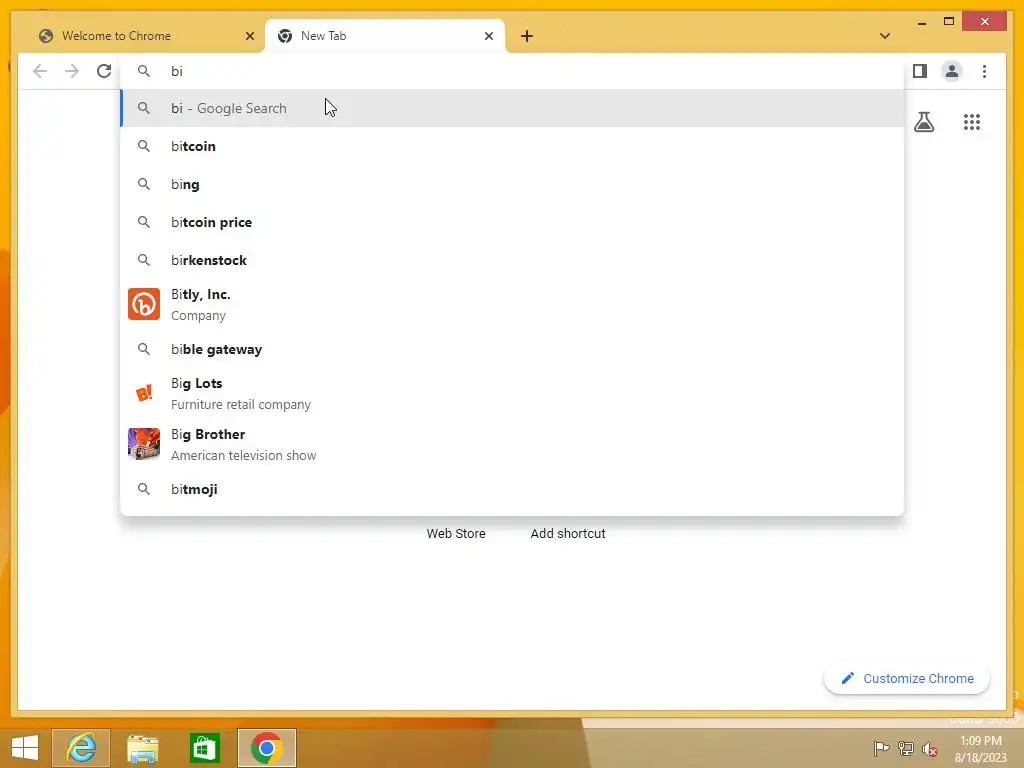1024x768 pixels.
Task: Choose the 'bible gateway' suggestion
Action: tap(513, 349)
